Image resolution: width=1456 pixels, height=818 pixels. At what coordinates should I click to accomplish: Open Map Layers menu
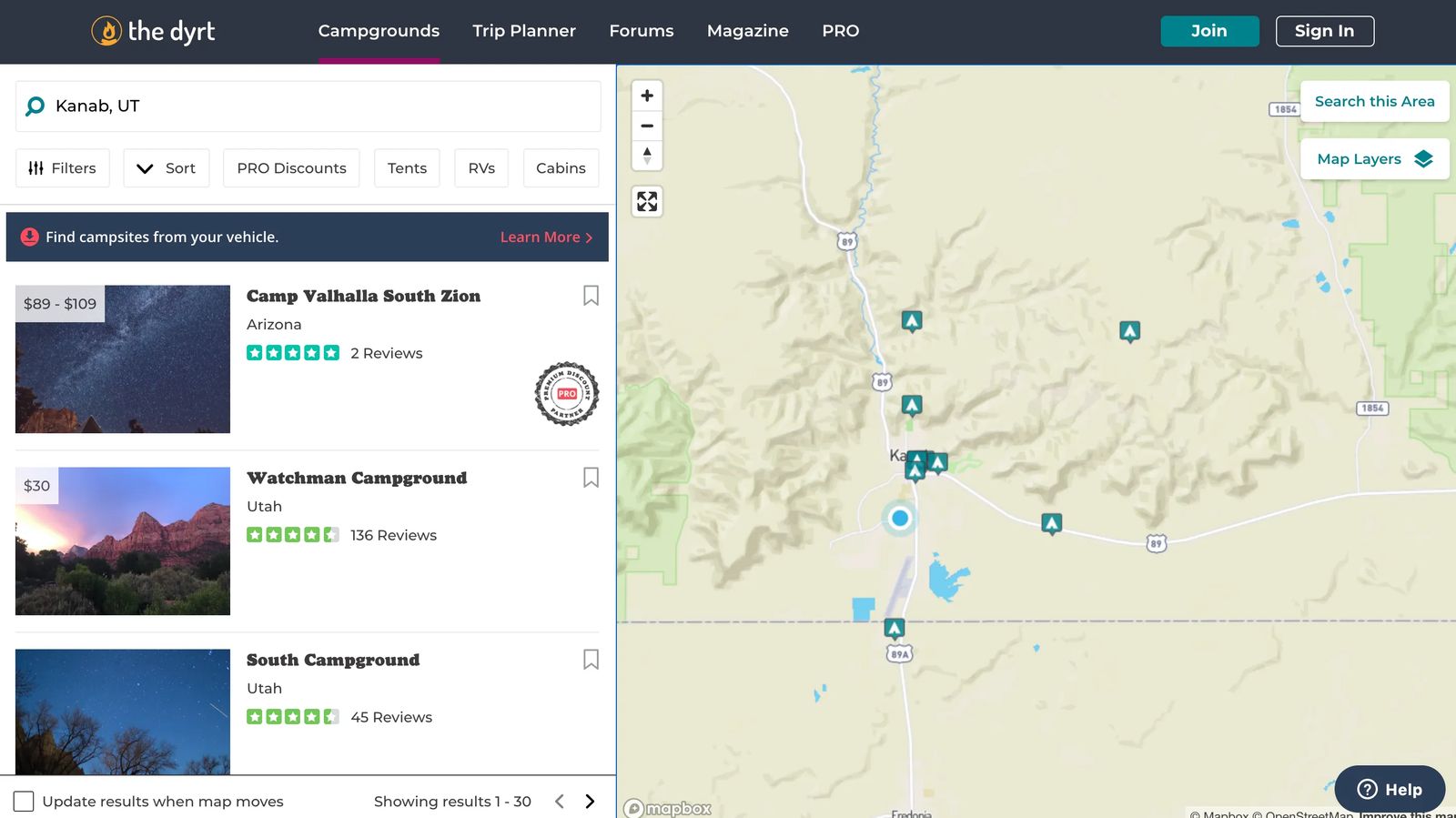click(x=1374, y=159)
